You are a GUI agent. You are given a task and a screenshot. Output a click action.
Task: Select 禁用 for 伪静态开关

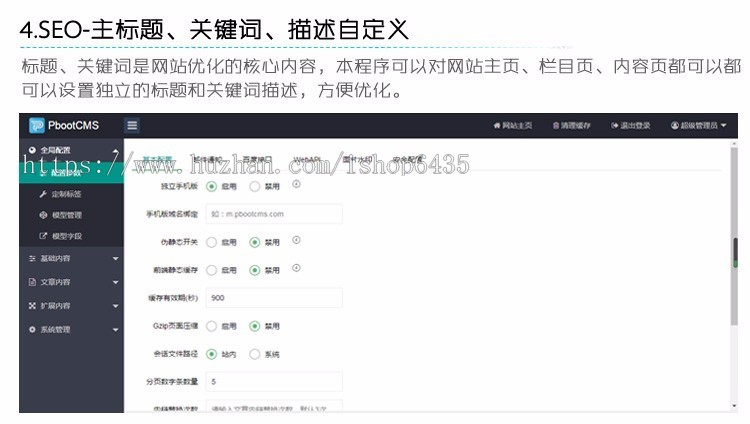click(x=254, y=242)
